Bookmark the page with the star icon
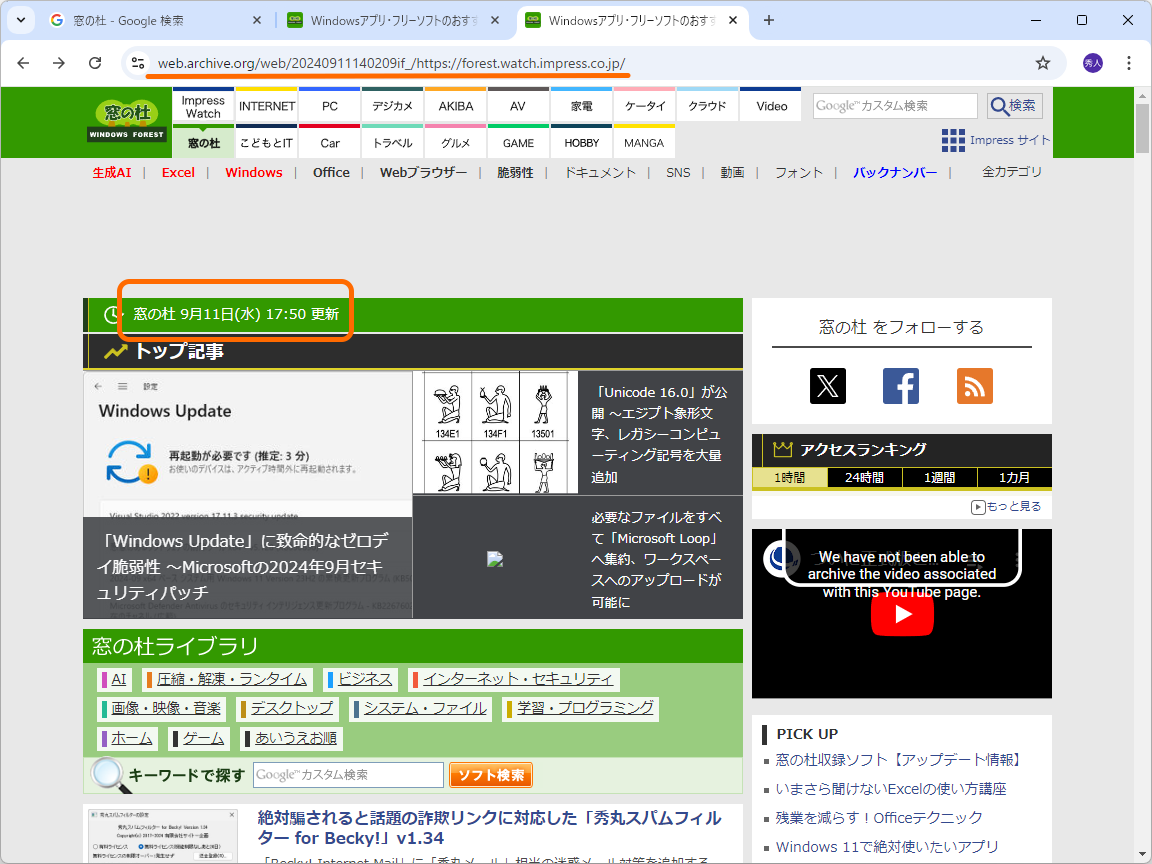The height and width of the screenshot is (864, 1152). [1043, 62]
